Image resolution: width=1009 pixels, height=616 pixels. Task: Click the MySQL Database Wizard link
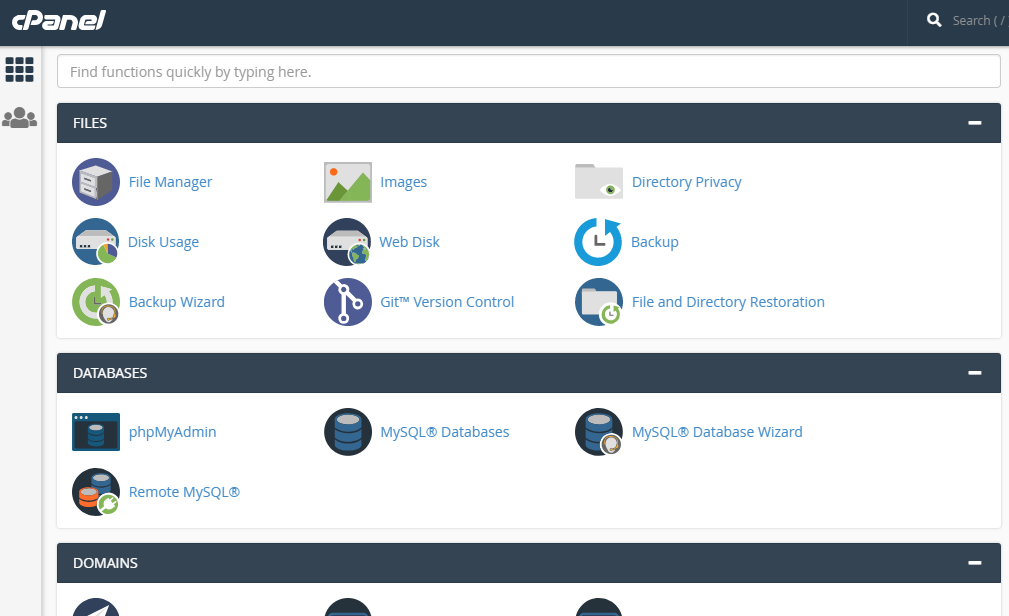pyautogui.click(x=717, y=432)
